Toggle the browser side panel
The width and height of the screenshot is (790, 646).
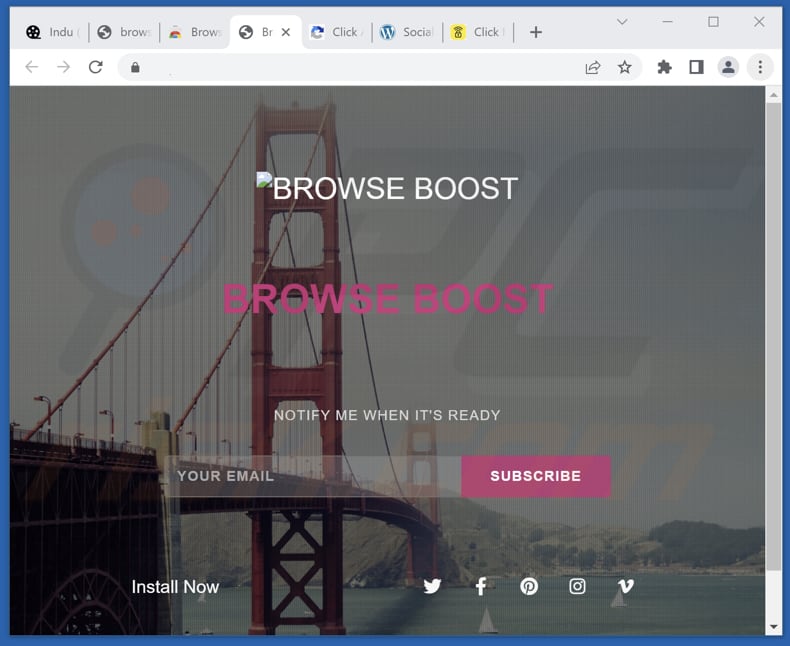coord(696,67)
